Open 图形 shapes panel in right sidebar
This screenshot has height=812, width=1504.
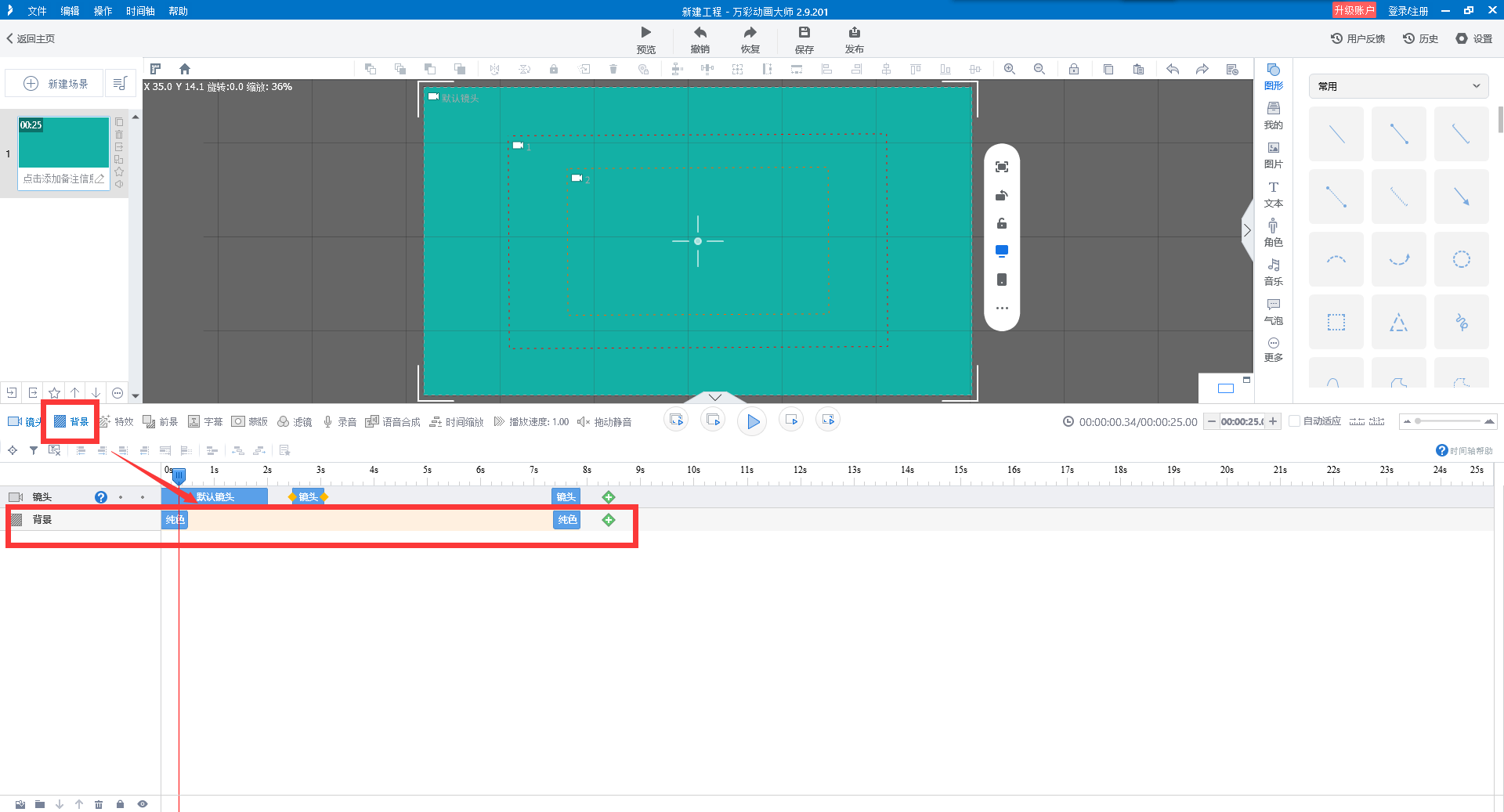[1274, 77]
